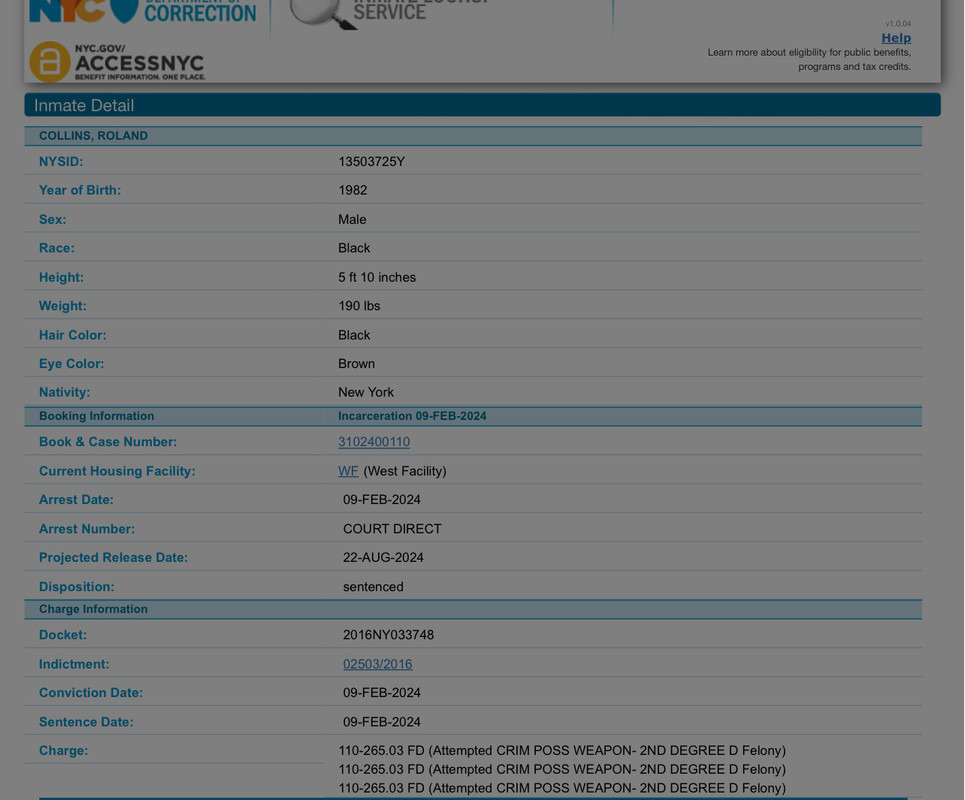The image size is (965, 800).
Task: Select disposition value sentenced
Action: (x=373, y=587)
